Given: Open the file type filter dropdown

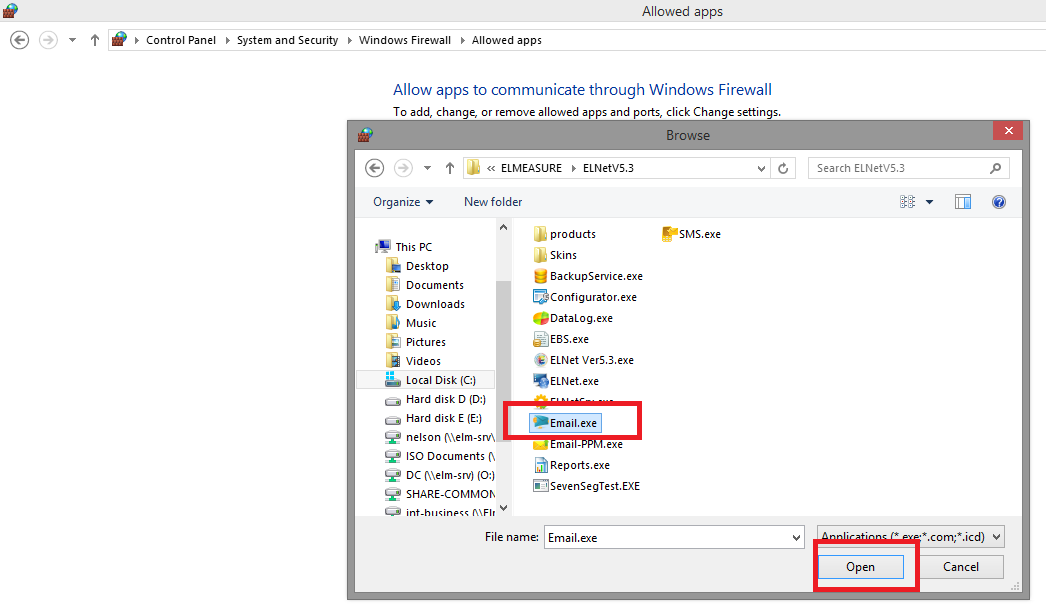Looking at the screenshot, I should click(996, 537).
